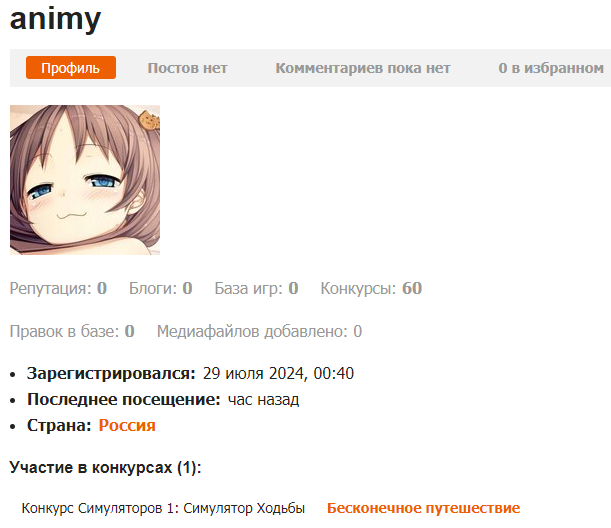
Task: Click Медиафайлов добавлено: 0 stat
Action: [259, 332]
